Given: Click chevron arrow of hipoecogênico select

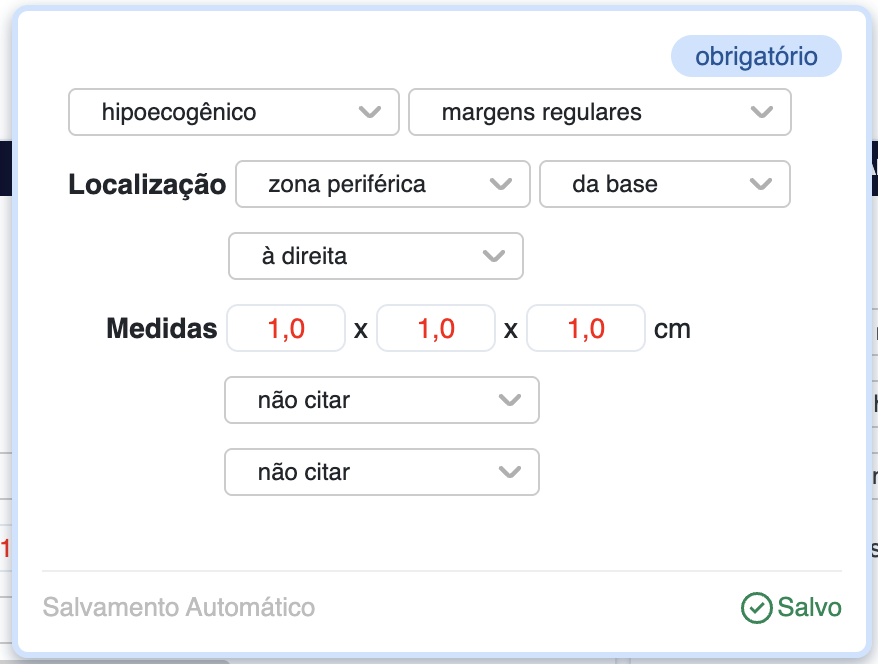Looking at the screenshot, I should [370, 112].
